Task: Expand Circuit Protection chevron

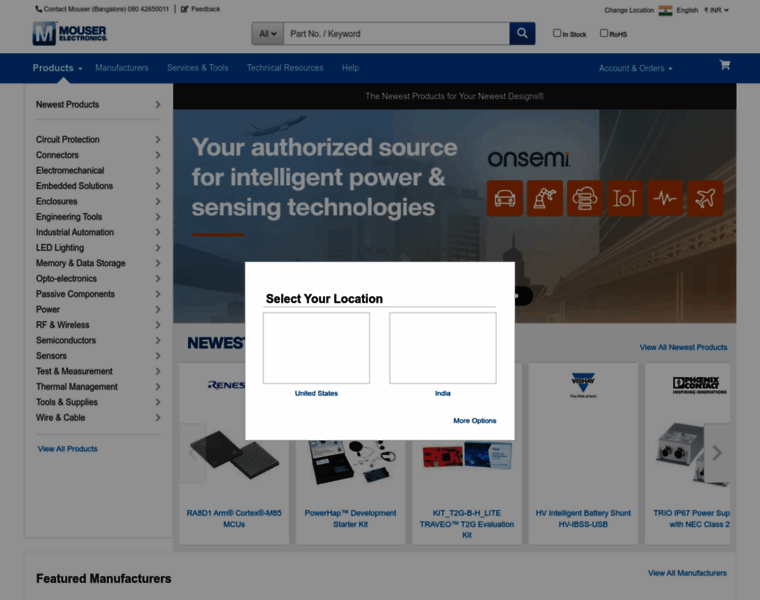Action: click(158, 140)
